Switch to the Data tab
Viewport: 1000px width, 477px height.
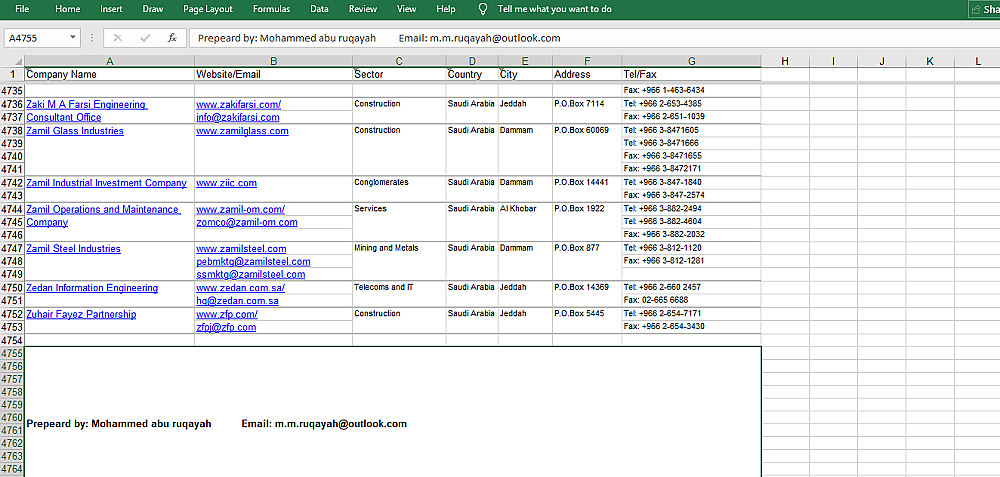coord(320,9)
